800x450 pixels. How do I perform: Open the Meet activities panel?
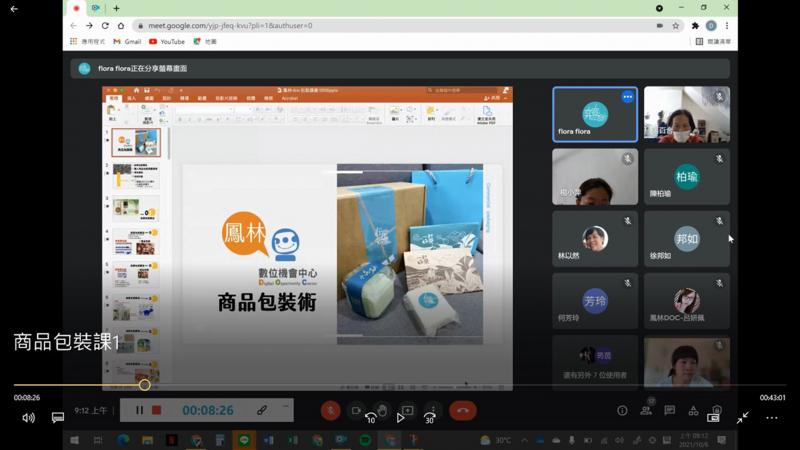click(693, 410)
